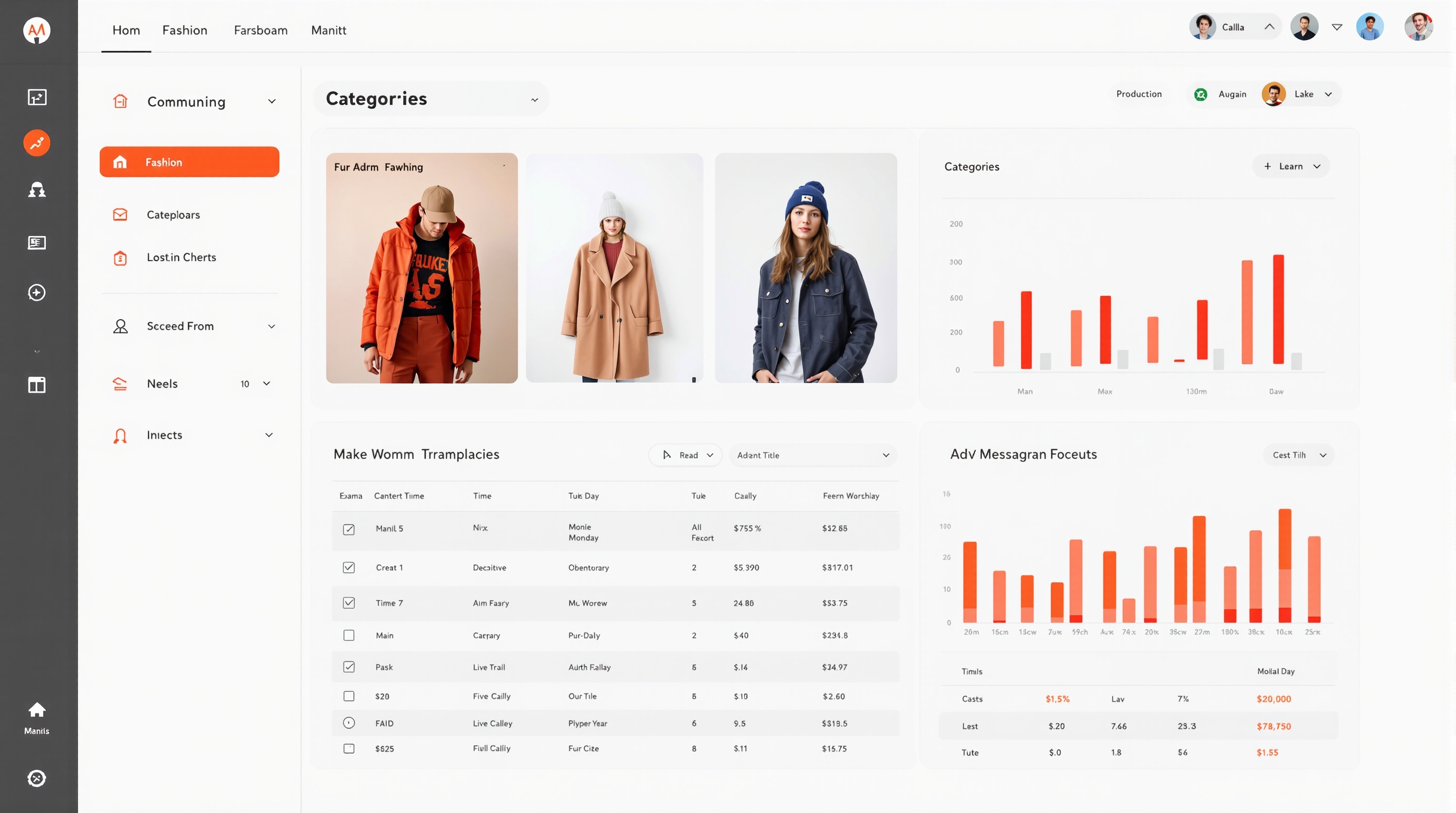Open the users icon in dark sidebar
This screenshot has width=1456, height=813.
coord(37,190)
